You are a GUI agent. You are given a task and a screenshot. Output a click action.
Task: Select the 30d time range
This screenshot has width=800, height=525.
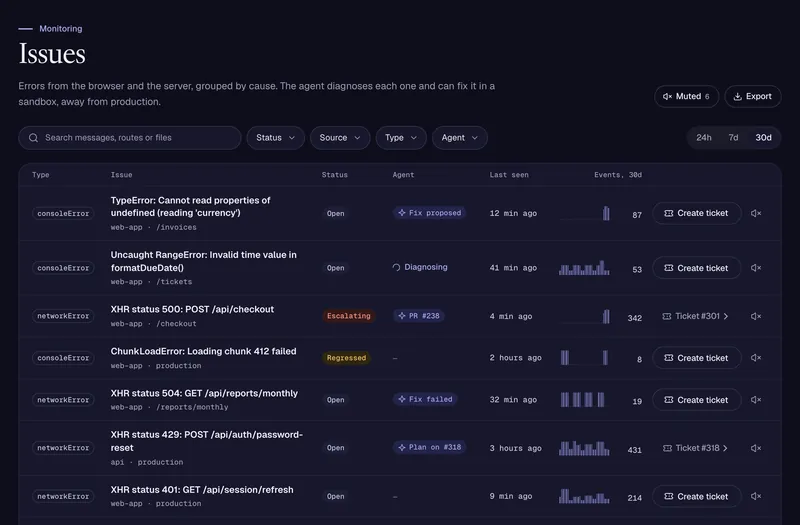point(763,138)
